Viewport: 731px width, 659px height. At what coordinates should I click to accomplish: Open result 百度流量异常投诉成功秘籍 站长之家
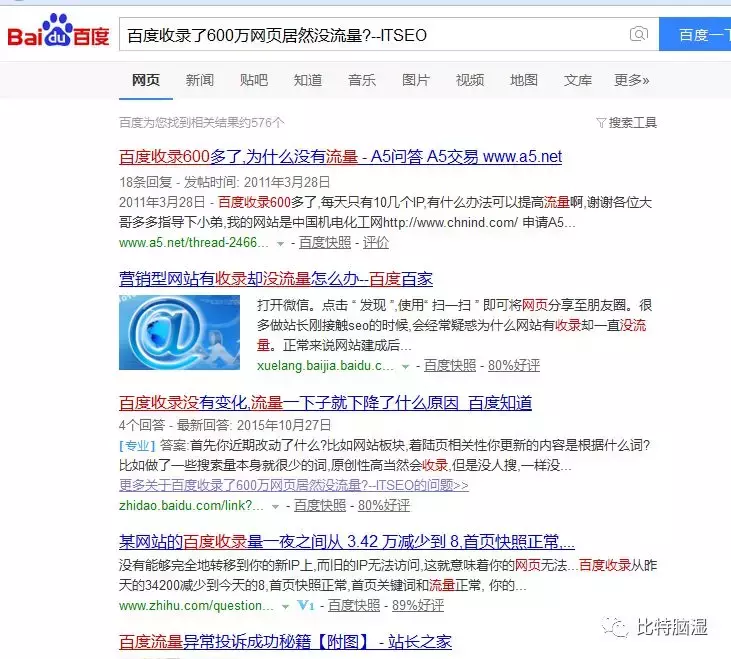[x=285, y=642]
